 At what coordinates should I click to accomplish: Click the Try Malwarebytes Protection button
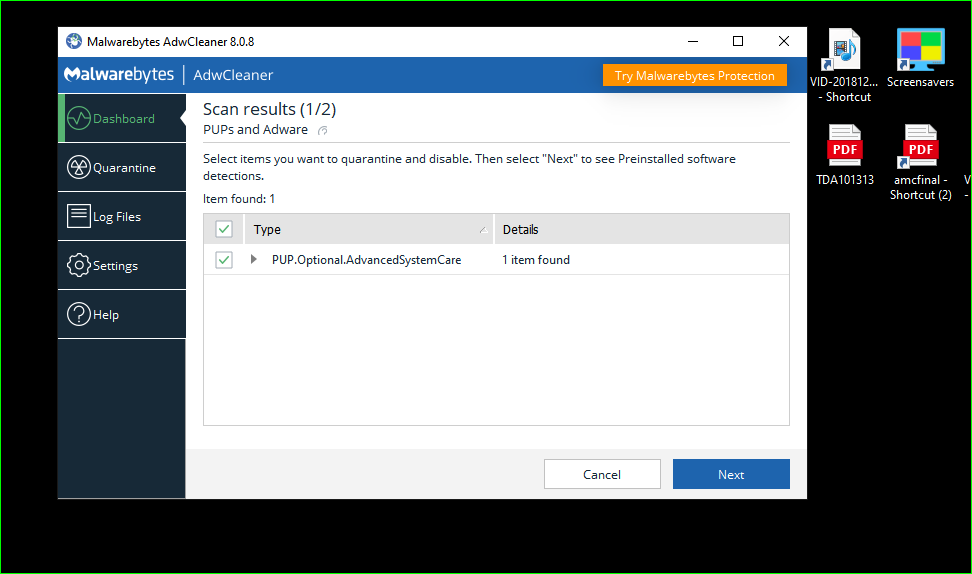[x=695, y=76]
